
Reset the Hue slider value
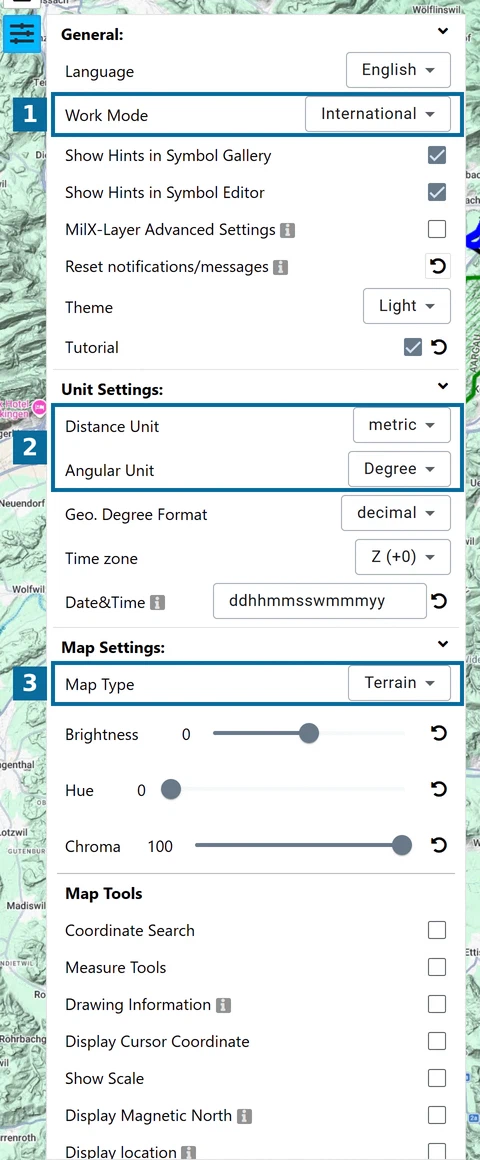pos(439,790)
